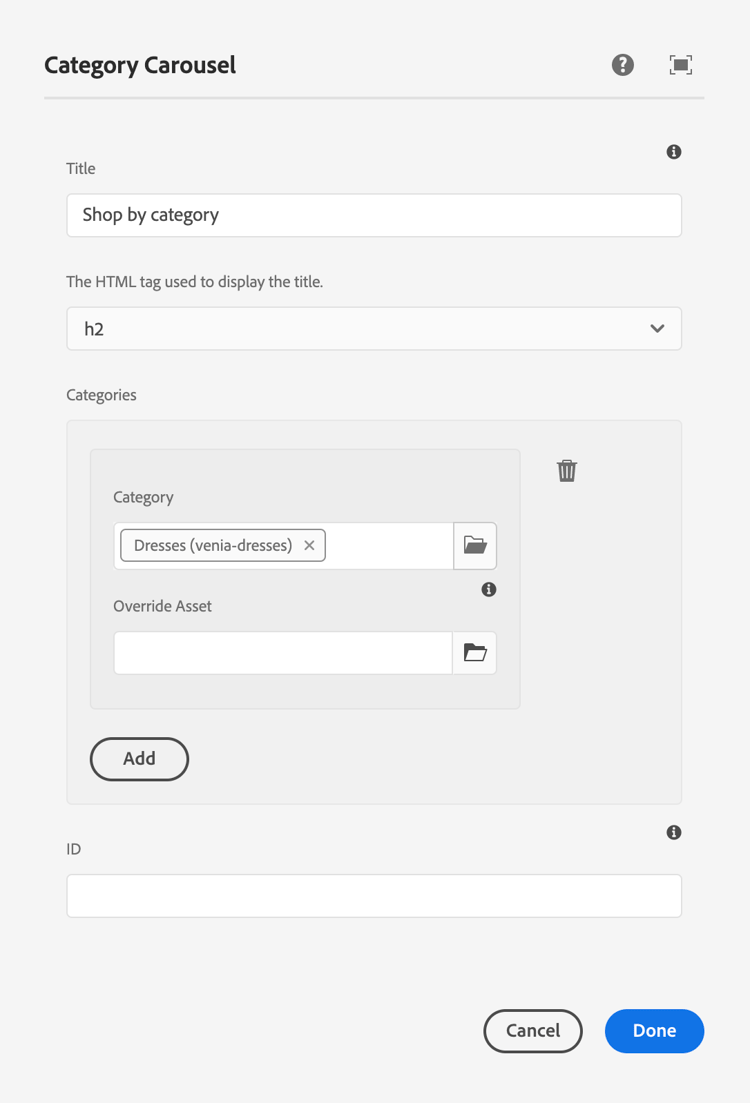750x1103 pixels.
Task: Open help for the Category Carousel dialog
Action: click(622, 64)
